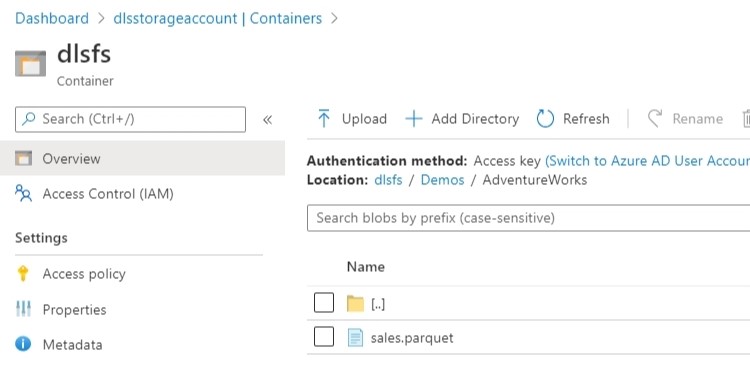This screenshot has height=381, width=750.
Task: Go to Dashboard breadcrumb link
Action: (x=52, y=18)
